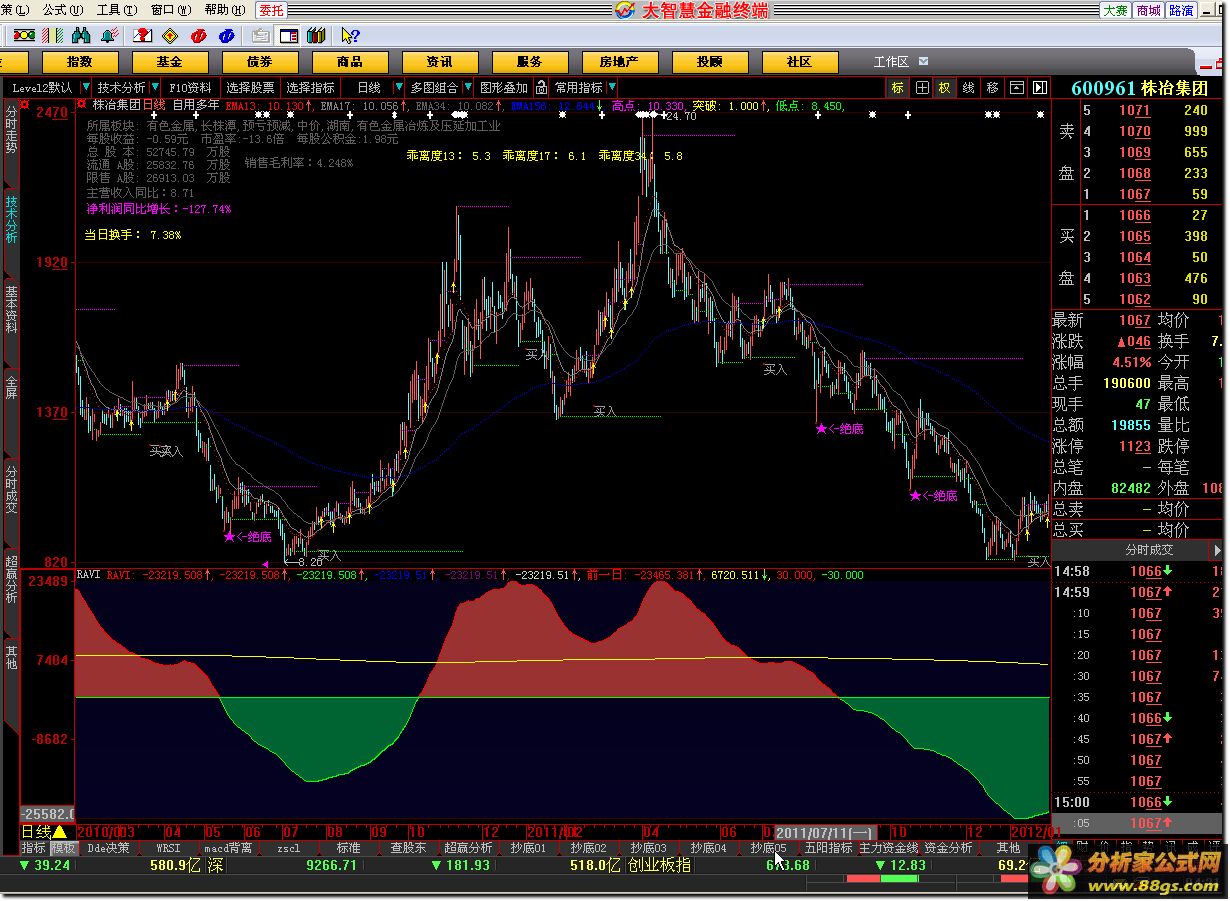Click 选择指标 in chart toolbar
This screenshot has width=1230, height=901.
tap(311, 87)
